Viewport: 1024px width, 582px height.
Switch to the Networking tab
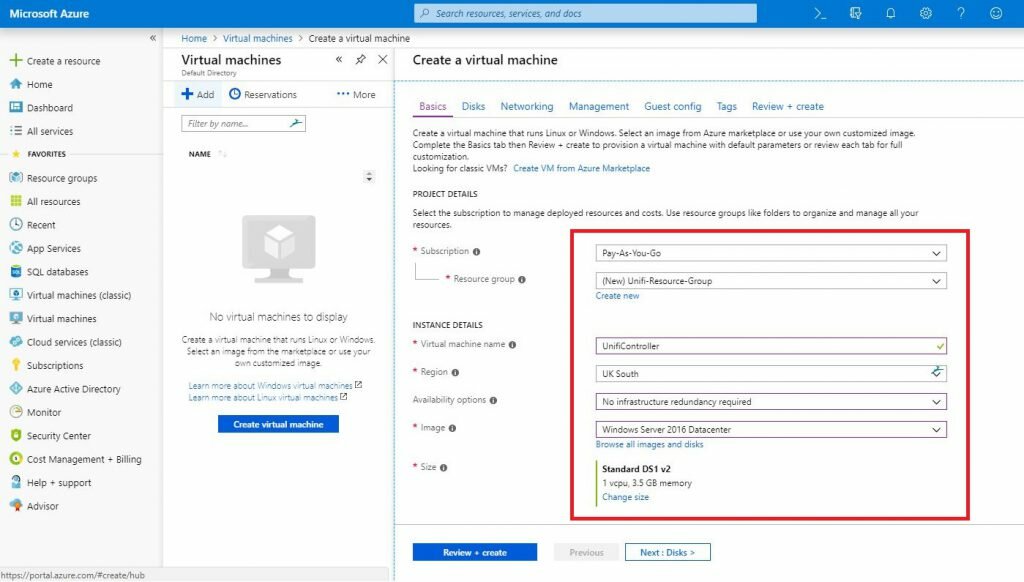click(x=527, y=106)
